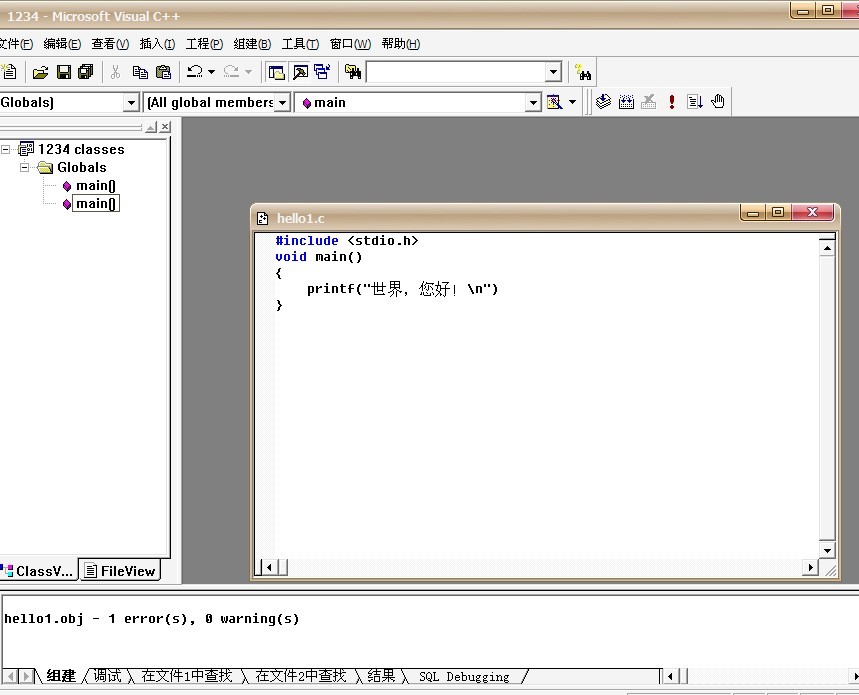Open the 工具 (Tools) menu
The height and width of the screenshot is (695, 859).
tap(300, 44)
